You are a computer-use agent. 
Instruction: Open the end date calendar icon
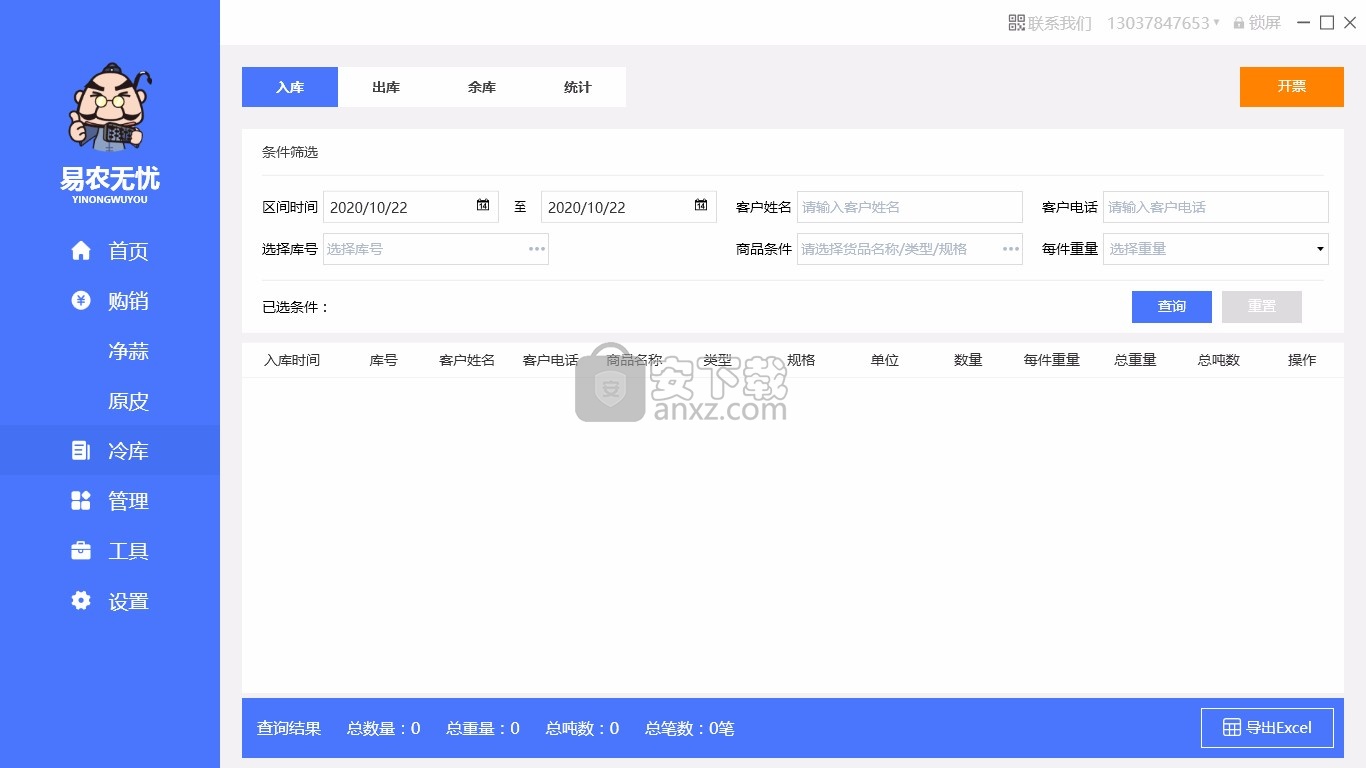click(701, 206)
